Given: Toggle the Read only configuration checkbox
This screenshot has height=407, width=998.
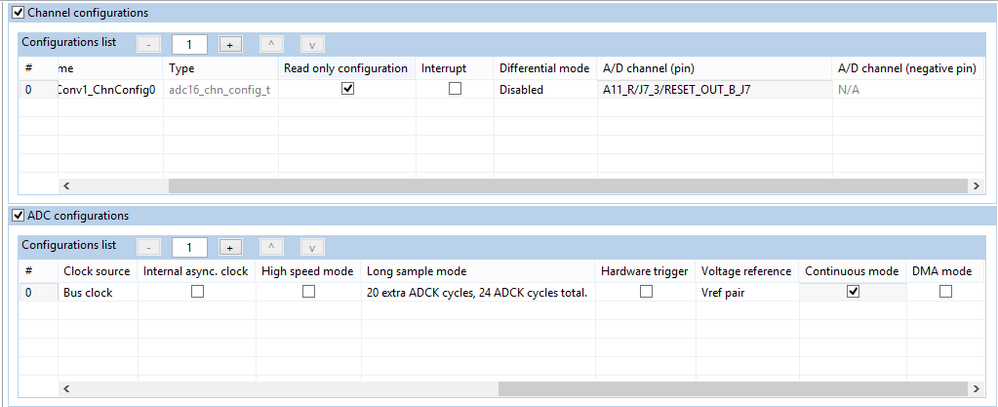Looking at the screenshot, I should (x=348, y=89).
